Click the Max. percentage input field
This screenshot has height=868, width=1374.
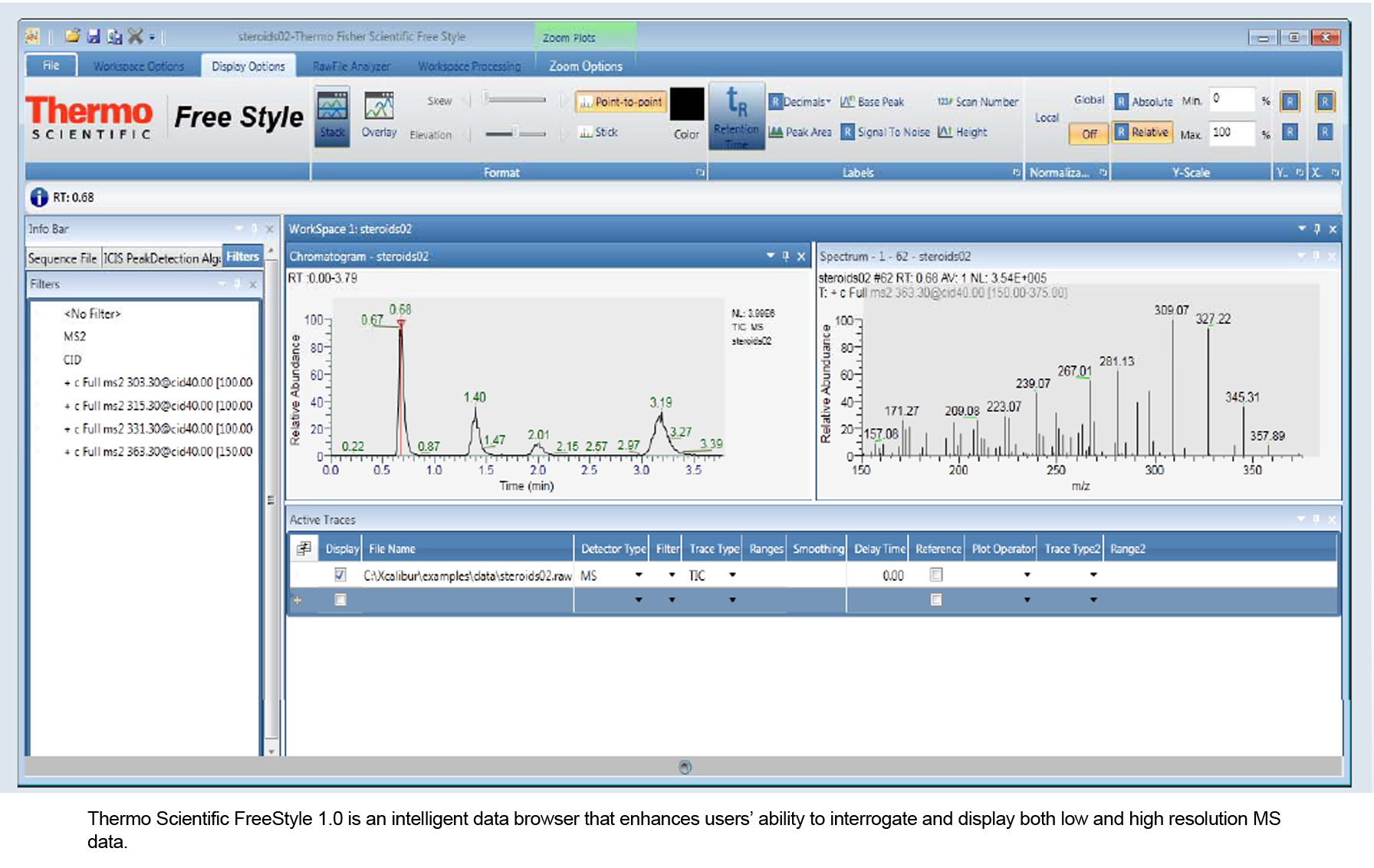pyautogui.click(x=1231, y=133)
